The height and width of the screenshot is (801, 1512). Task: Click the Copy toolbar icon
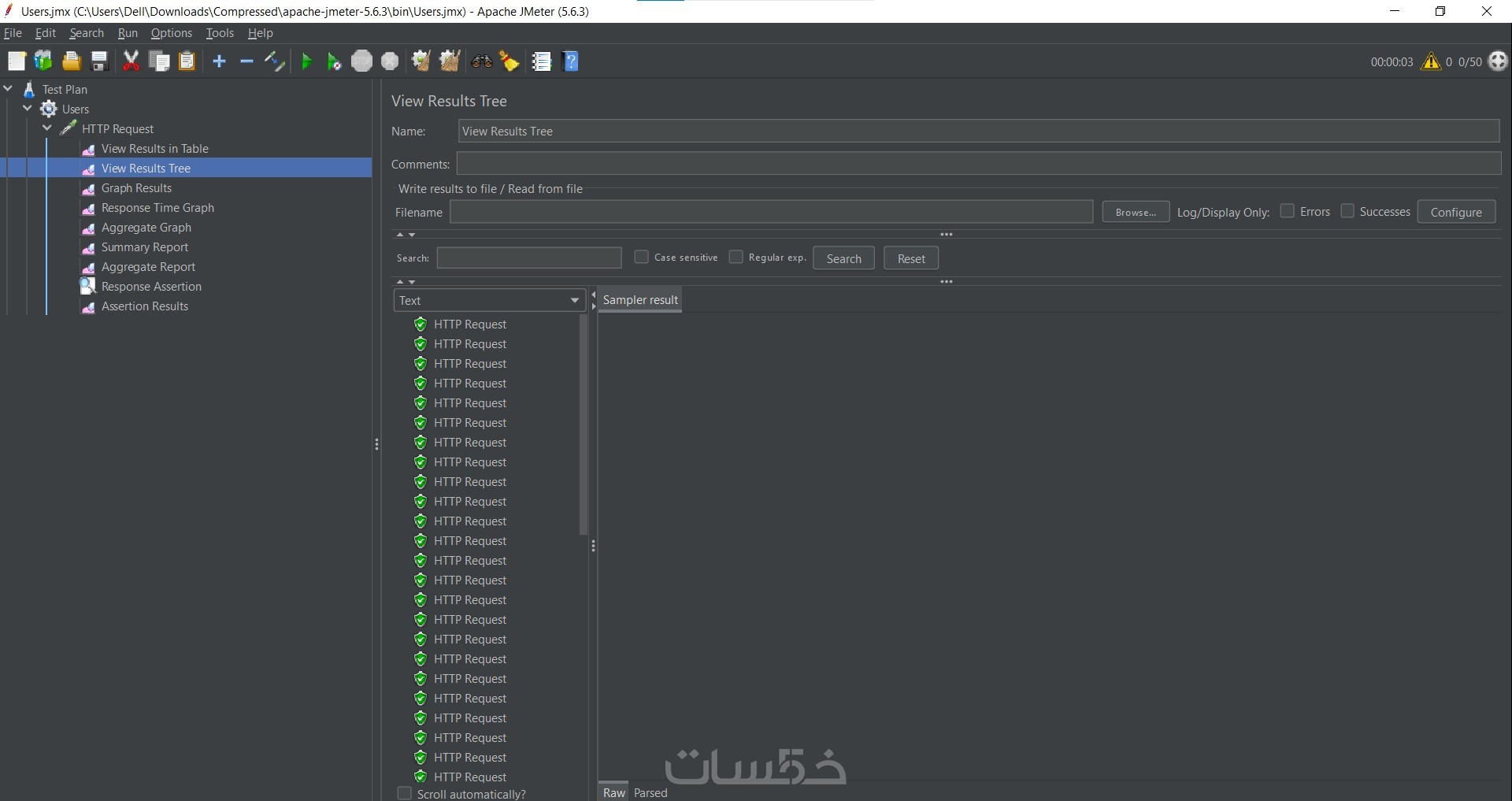coord(159,61)
